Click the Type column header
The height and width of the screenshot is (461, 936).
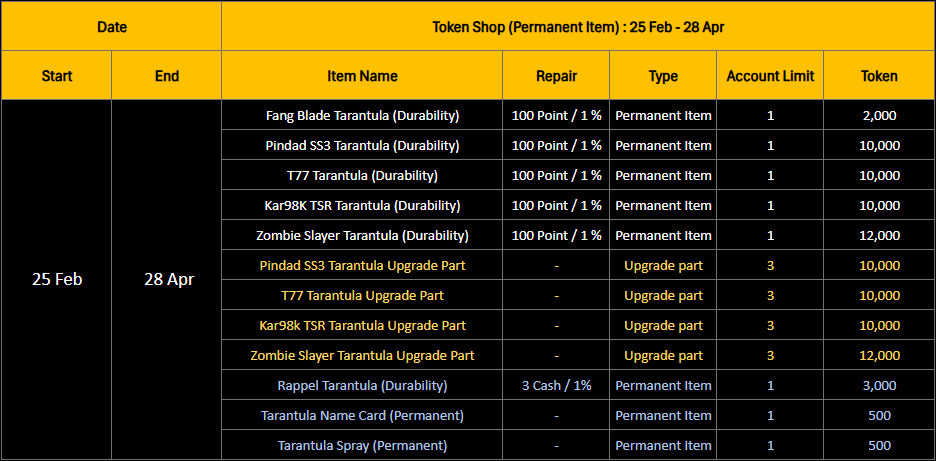(x=663, y=76)
